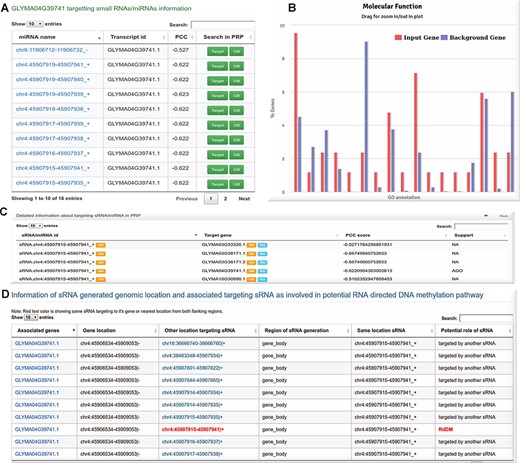Select 'Showing 1 to 10 of 16 entries' text
The width and height of the screenshot is (520, 463).
coord(47,198)
